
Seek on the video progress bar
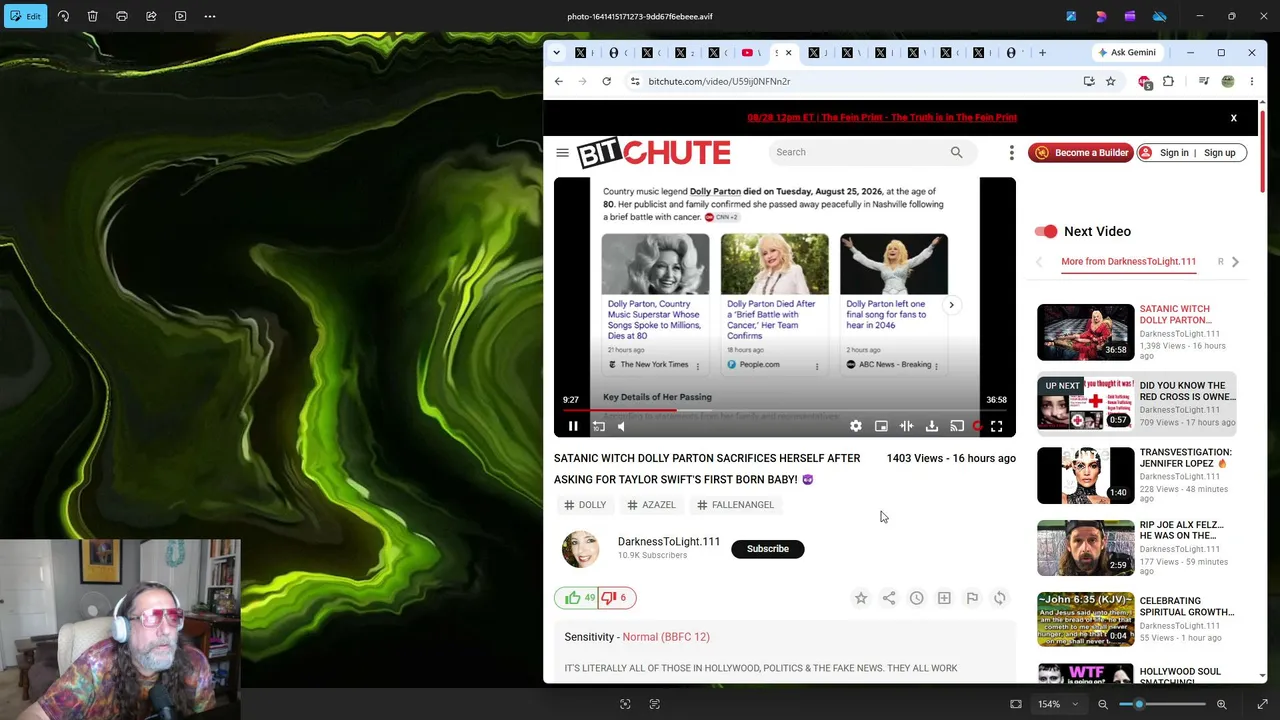point(785,410)
